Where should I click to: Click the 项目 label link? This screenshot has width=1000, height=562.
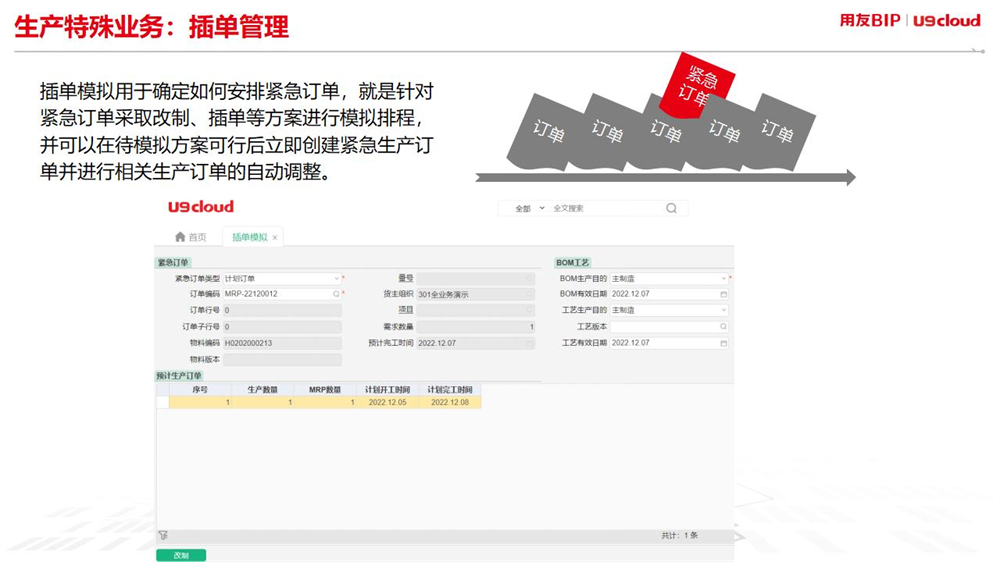406,310
